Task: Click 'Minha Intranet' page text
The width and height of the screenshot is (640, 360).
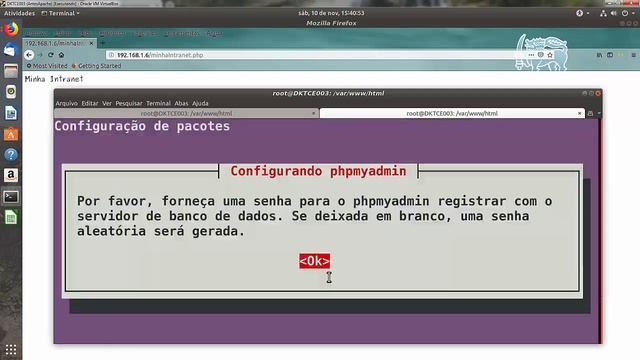Action: coord(54,79)
